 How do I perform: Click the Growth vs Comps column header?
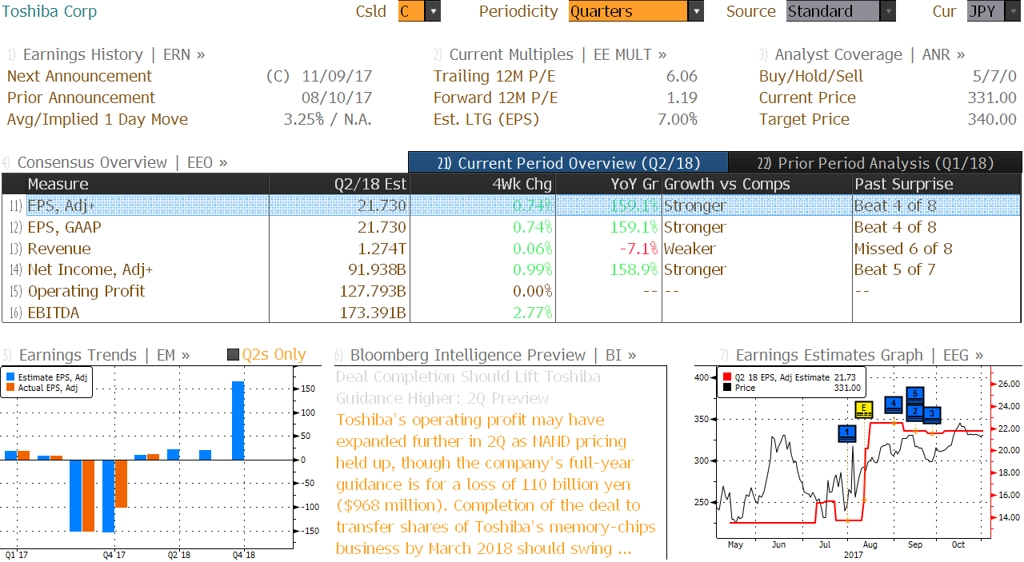point(757,184)
